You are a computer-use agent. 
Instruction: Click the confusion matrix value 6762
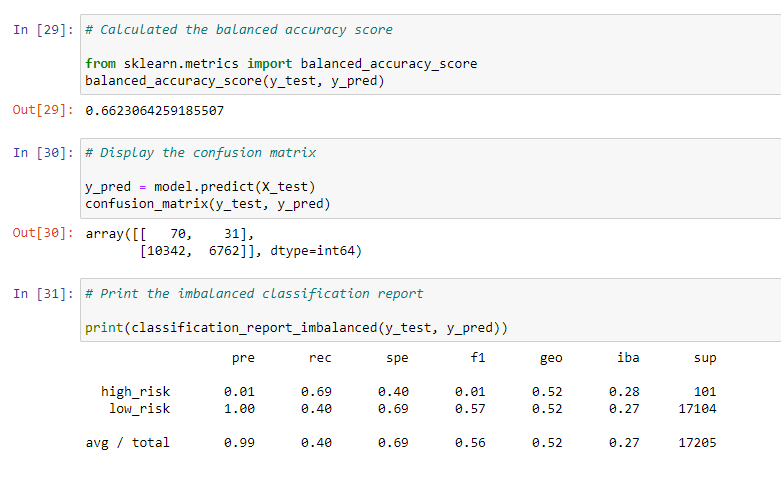(x=224, y=250)
